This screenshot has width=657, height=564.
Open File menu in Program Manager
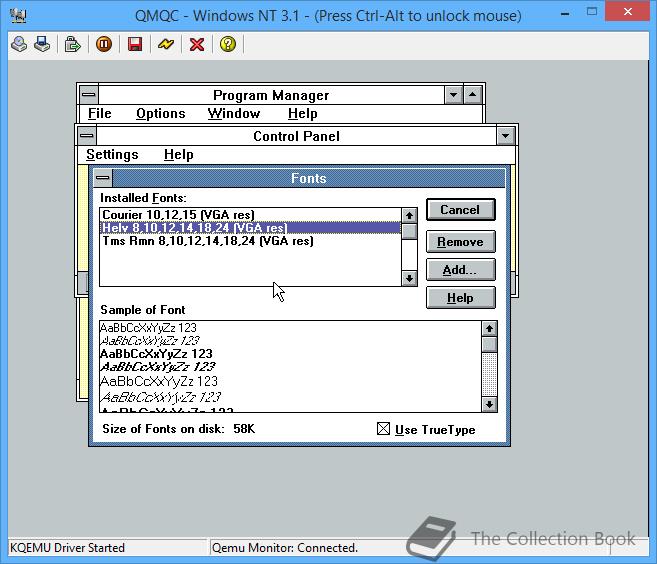coord(100,114)
